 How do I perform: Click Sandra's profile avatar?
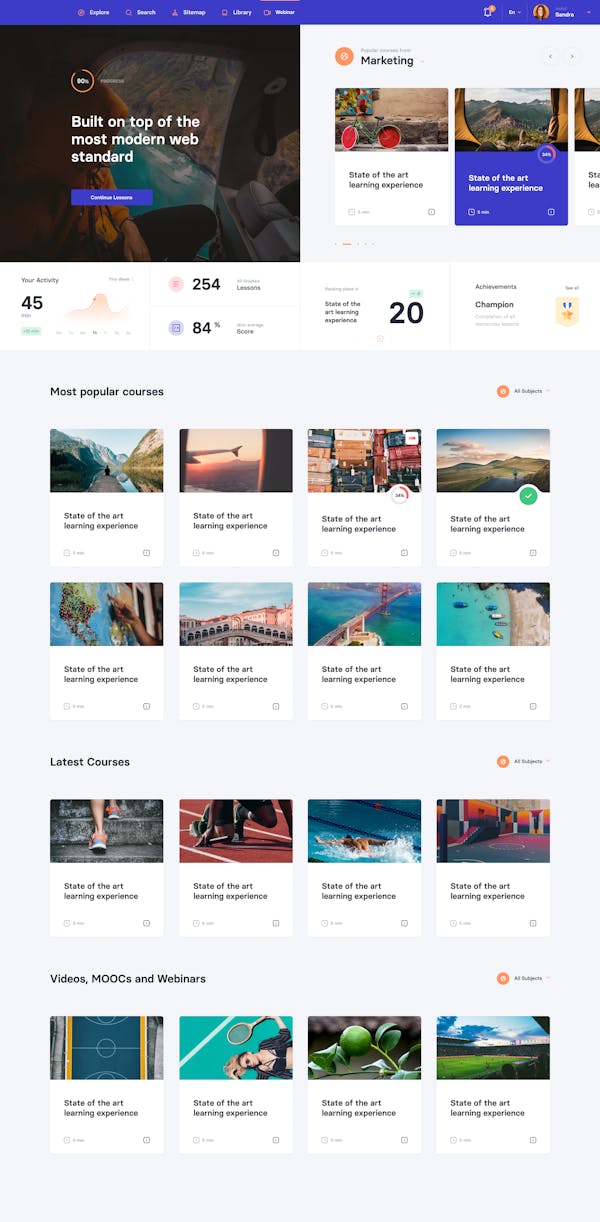(x=541, y=12)
